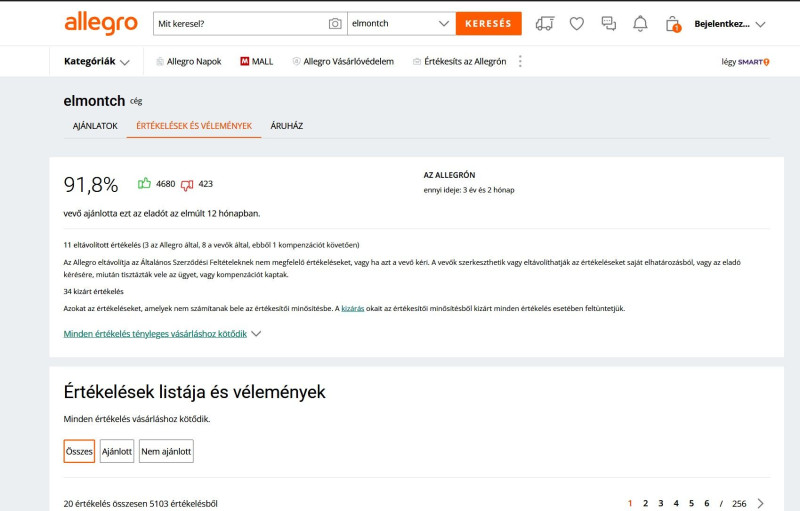
Task: Open the ÁRUHÁZ tab
Action: coord(287,126)
